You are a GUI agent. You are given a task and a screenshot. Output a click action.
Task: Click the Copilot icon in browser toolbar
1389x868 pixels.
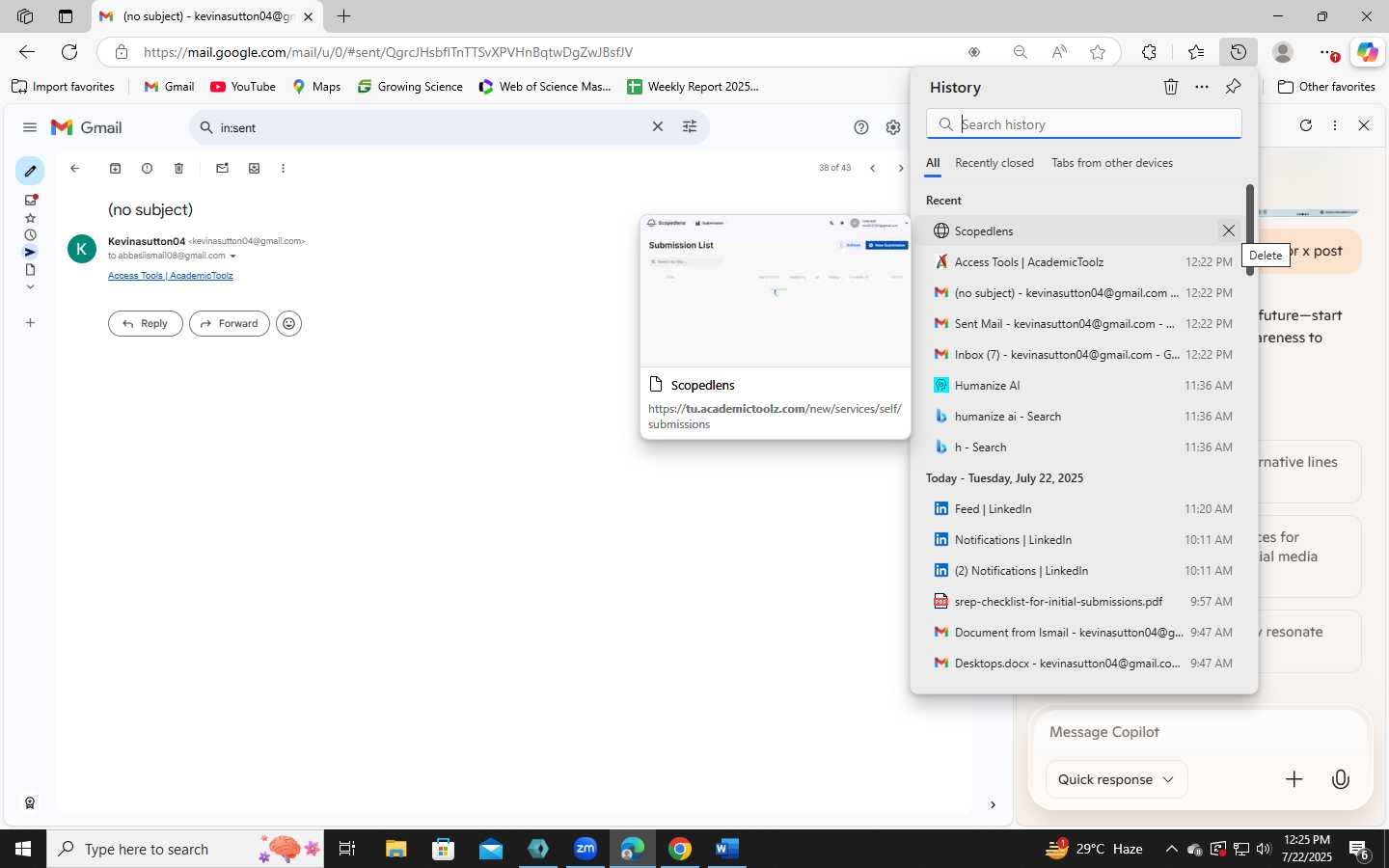coord(1368,52)
